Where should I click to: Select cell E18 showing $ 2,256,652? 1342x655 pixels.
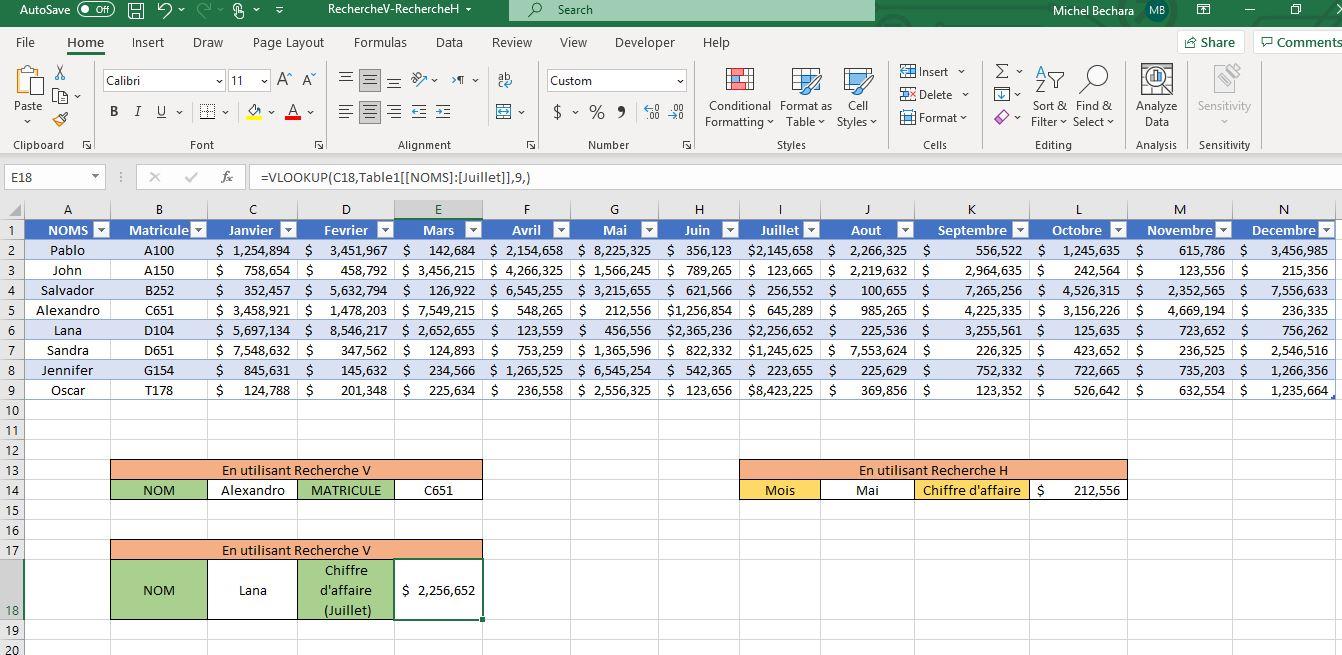(x=438, y=590)
